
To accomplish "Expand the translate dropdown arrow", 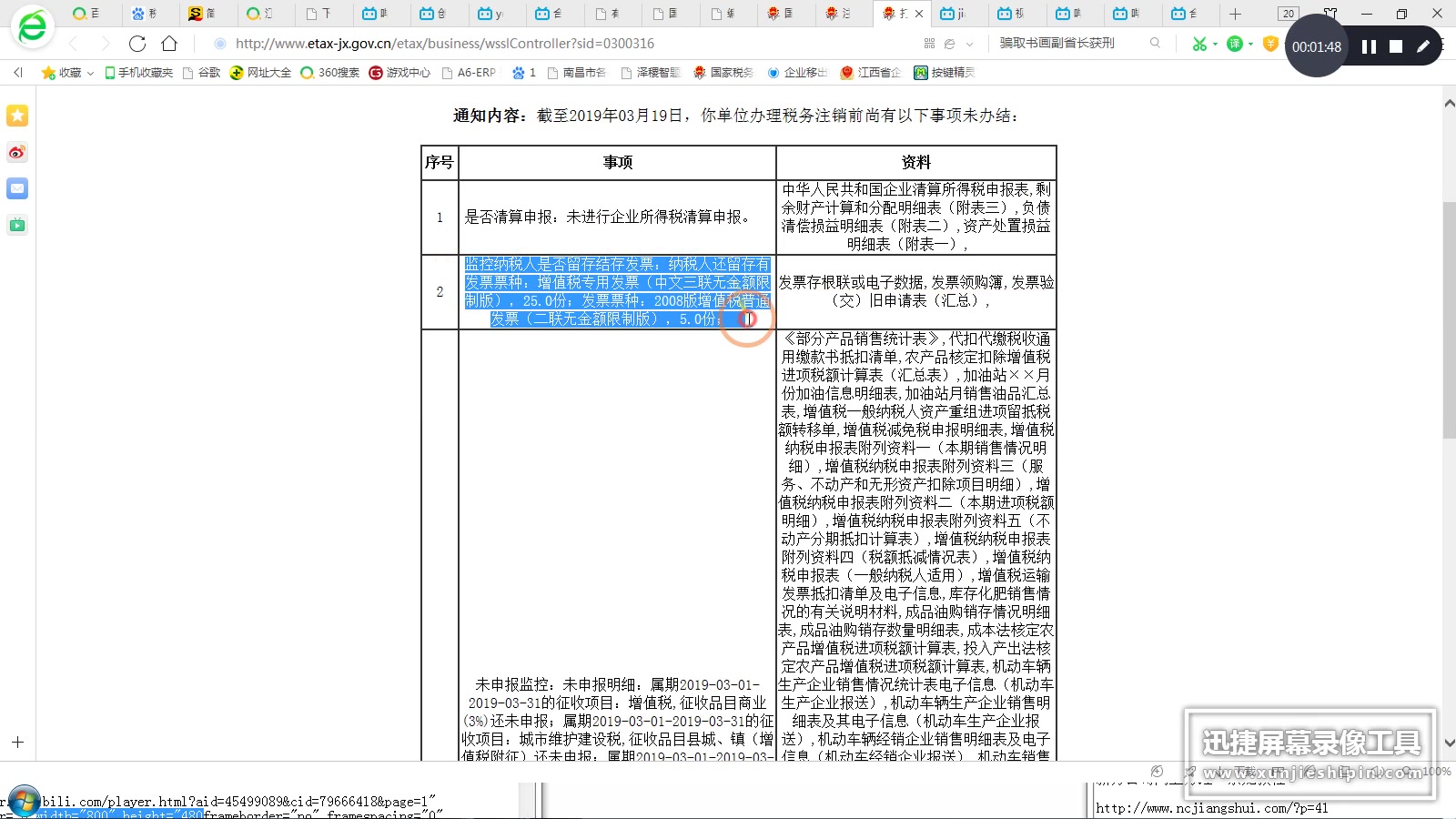I will (1250, 44).
